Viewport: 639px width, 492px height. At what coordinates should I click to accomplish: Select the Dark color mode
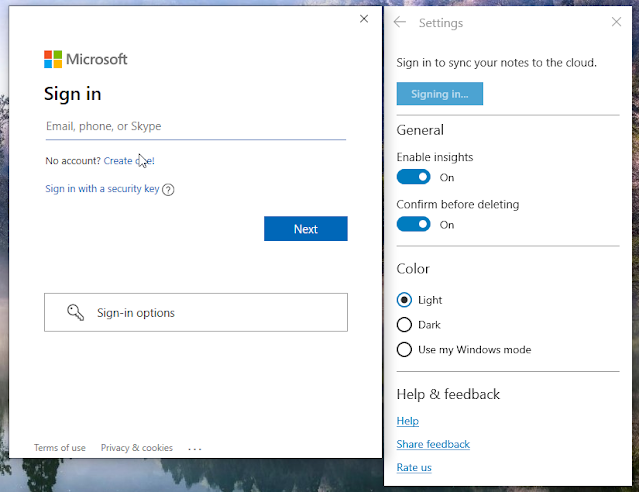pyautogui.click(x=404, y=325)
